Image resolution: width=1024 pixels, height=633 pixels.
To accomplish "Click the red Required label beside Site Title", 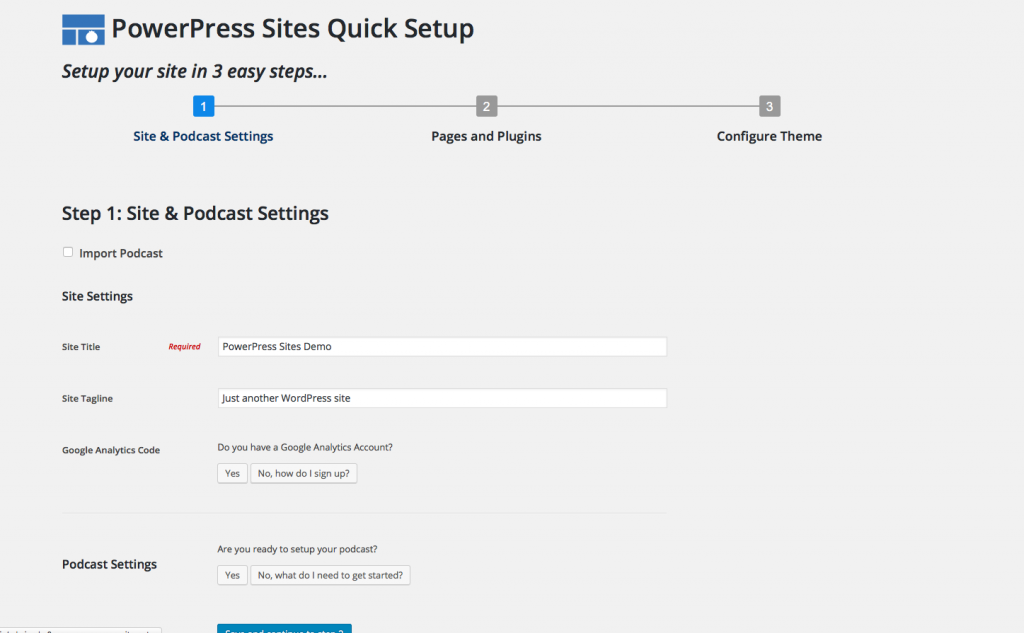I will coord(184,347).
